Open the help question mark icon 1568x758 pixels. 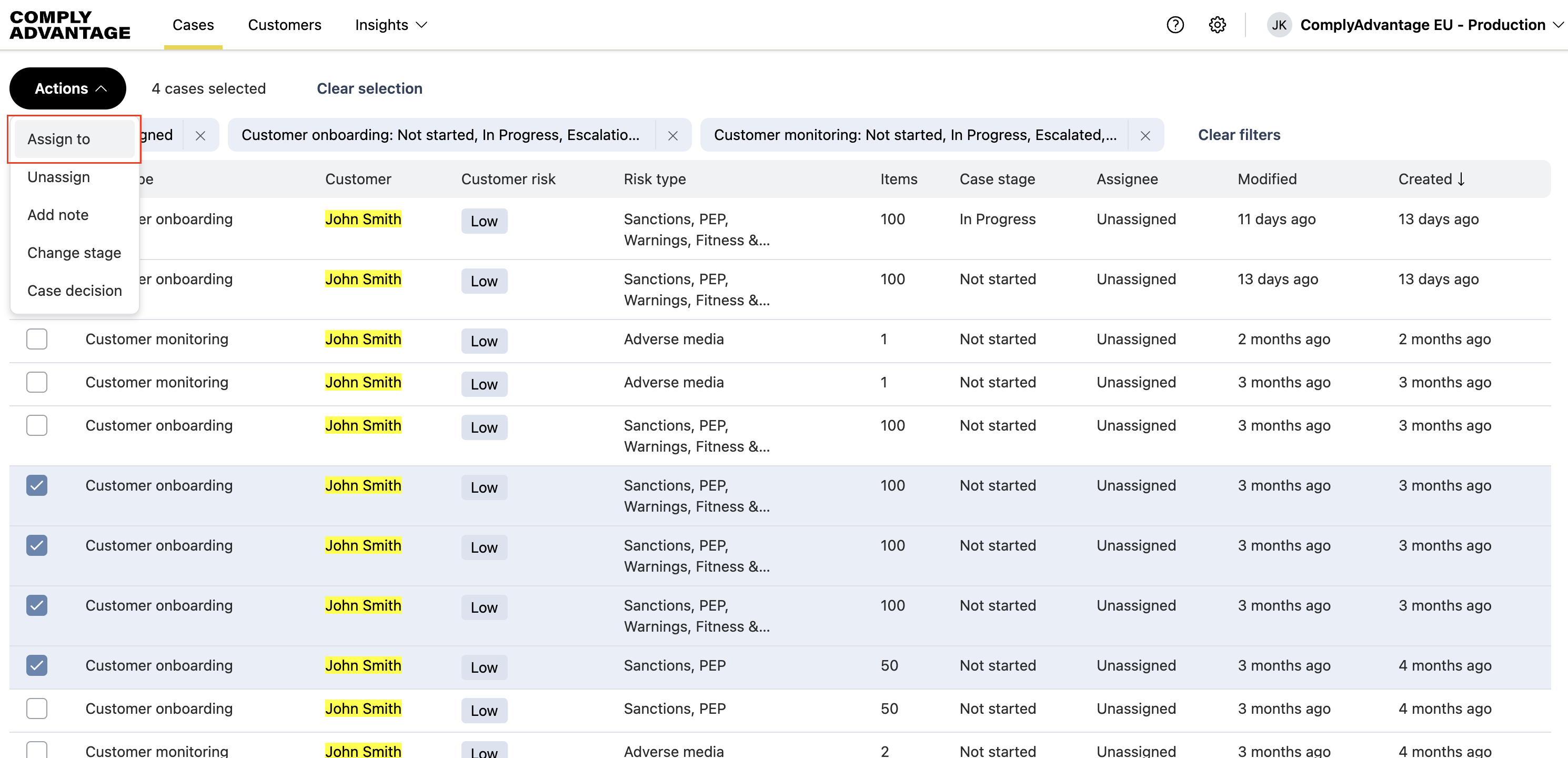pyautogui.click(x=1175, y=25)
